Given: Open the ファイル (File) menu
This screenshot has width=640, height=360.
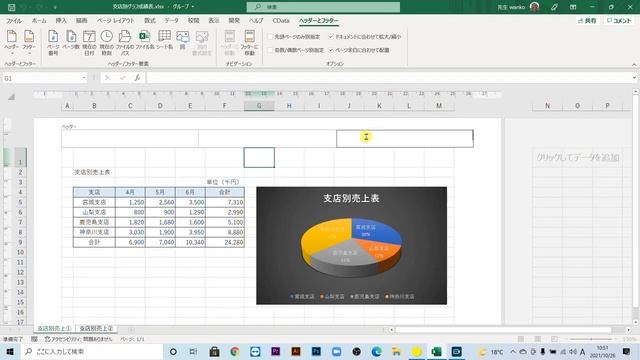Looking at the screenshot, I should click(x=13, y=20).
